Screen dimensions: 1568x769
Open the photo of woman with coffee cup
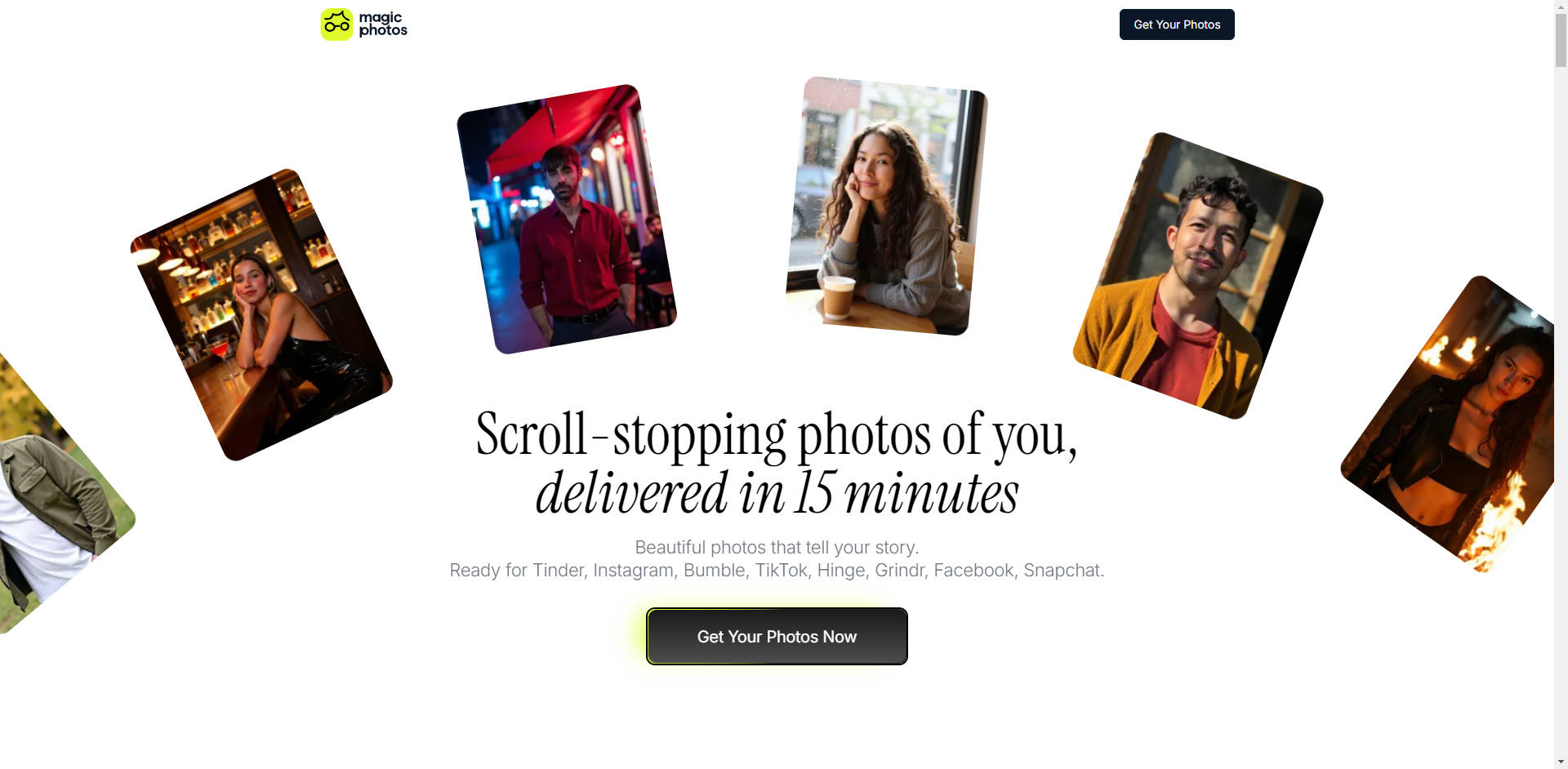click(887, 206)
